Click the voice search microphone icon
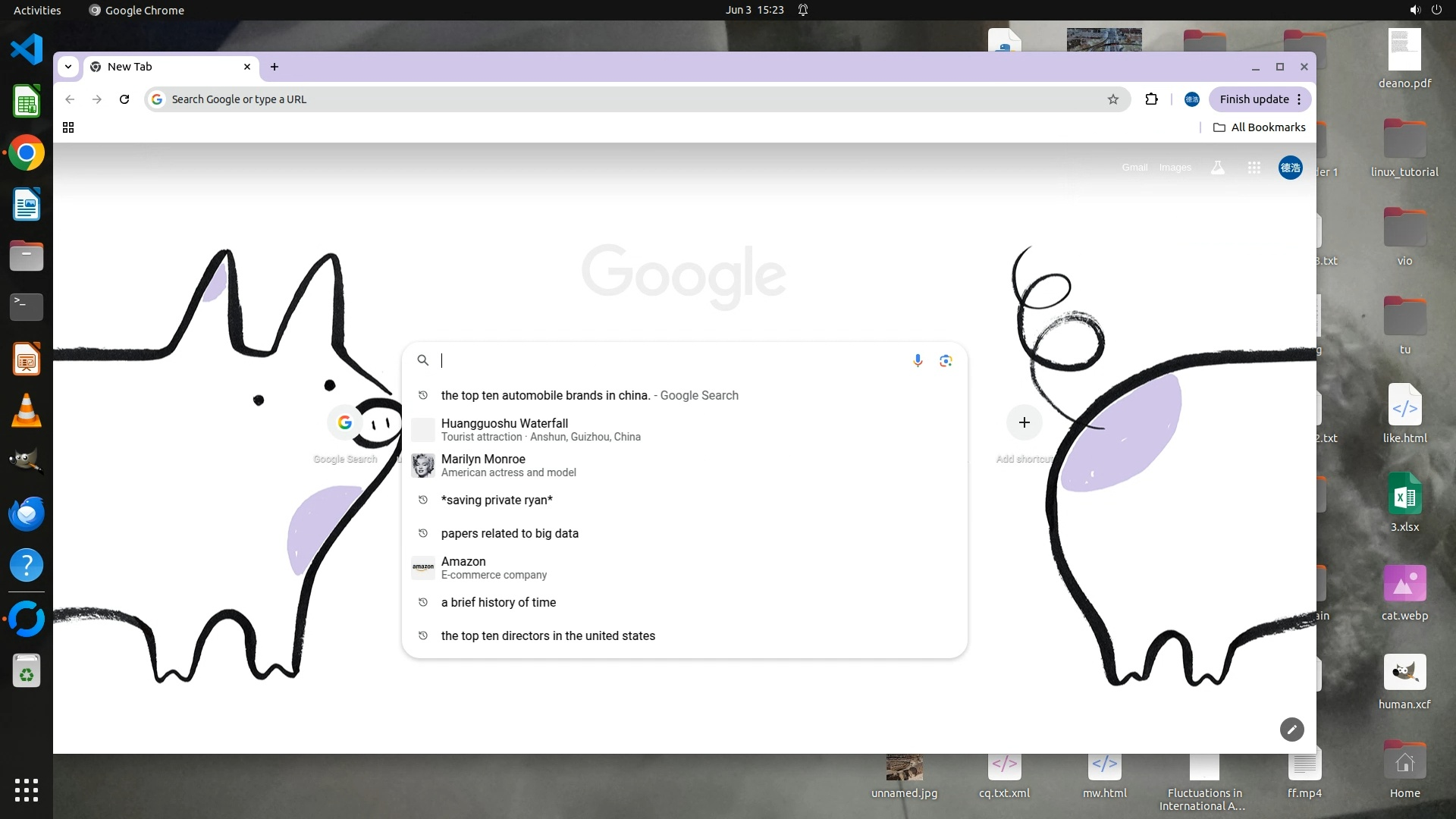The height and width of the screenshot is (819, 1456). [x=918, y=360]
